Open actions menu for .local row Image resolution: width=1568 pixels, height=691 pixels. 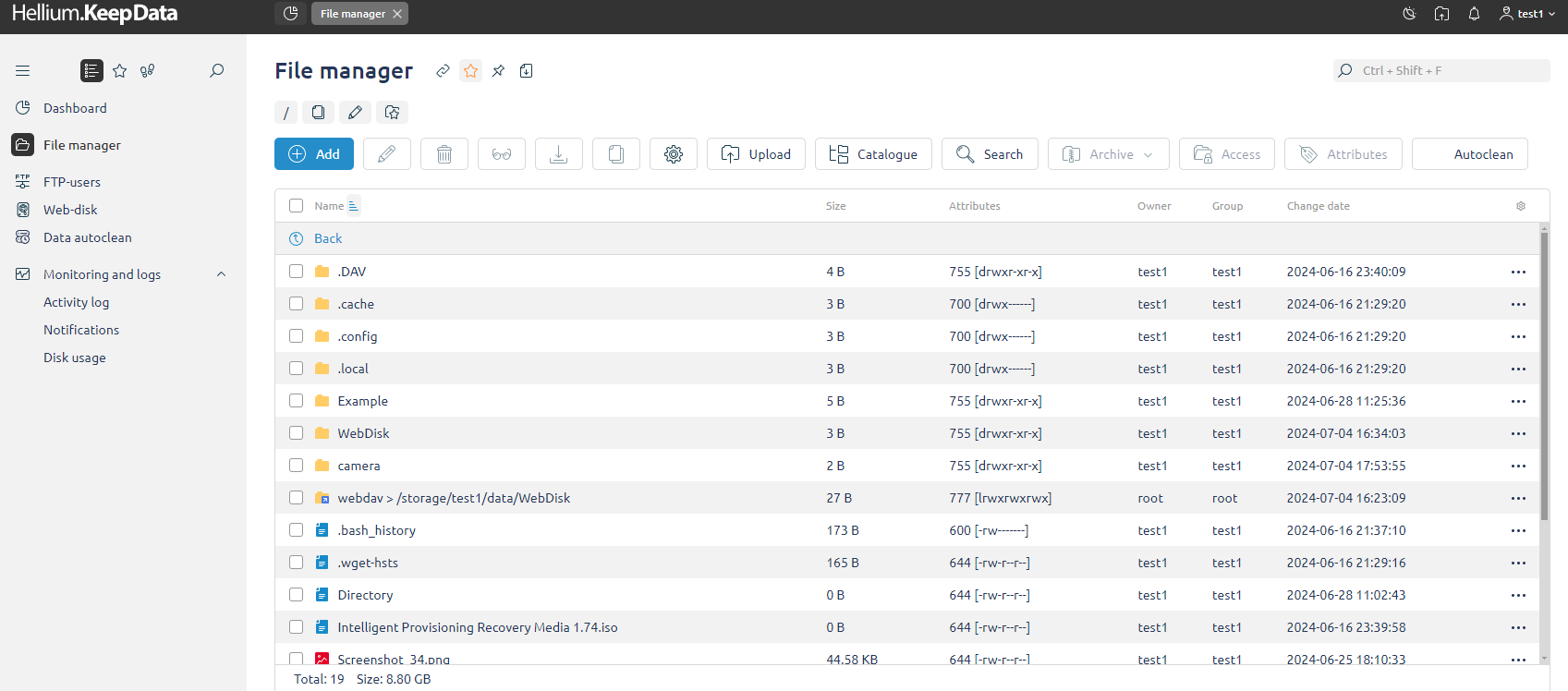(x=1518, y=369)
